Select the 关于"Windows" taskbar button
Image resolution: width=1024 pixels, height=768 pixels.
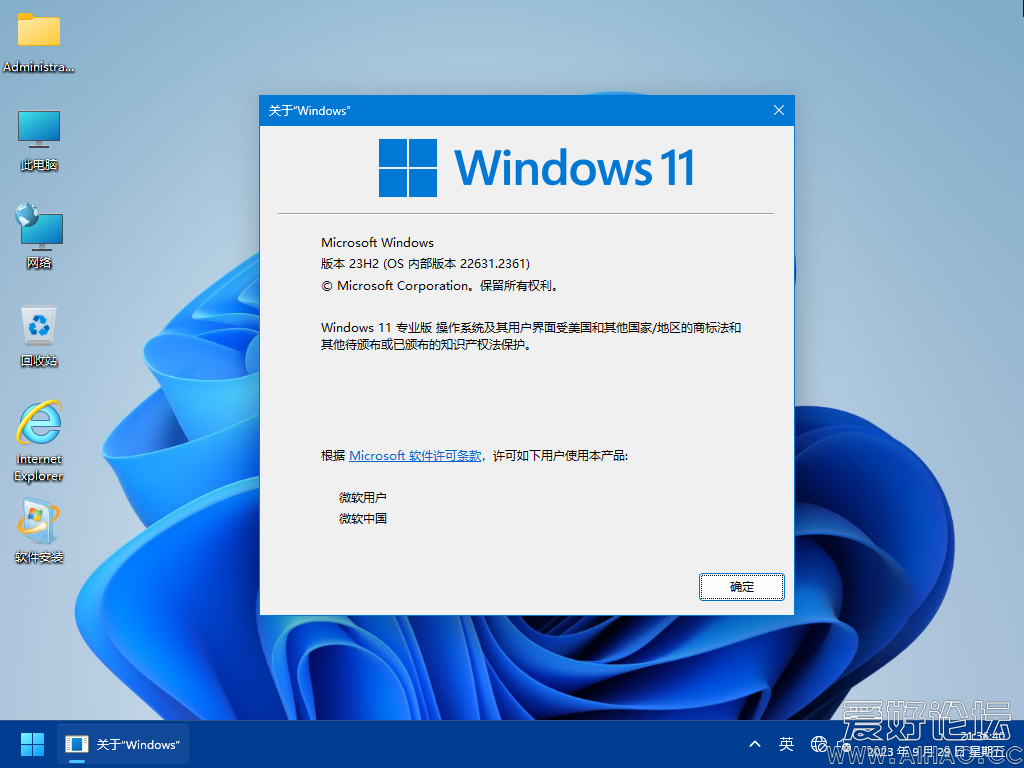click(x=122, y=744)
